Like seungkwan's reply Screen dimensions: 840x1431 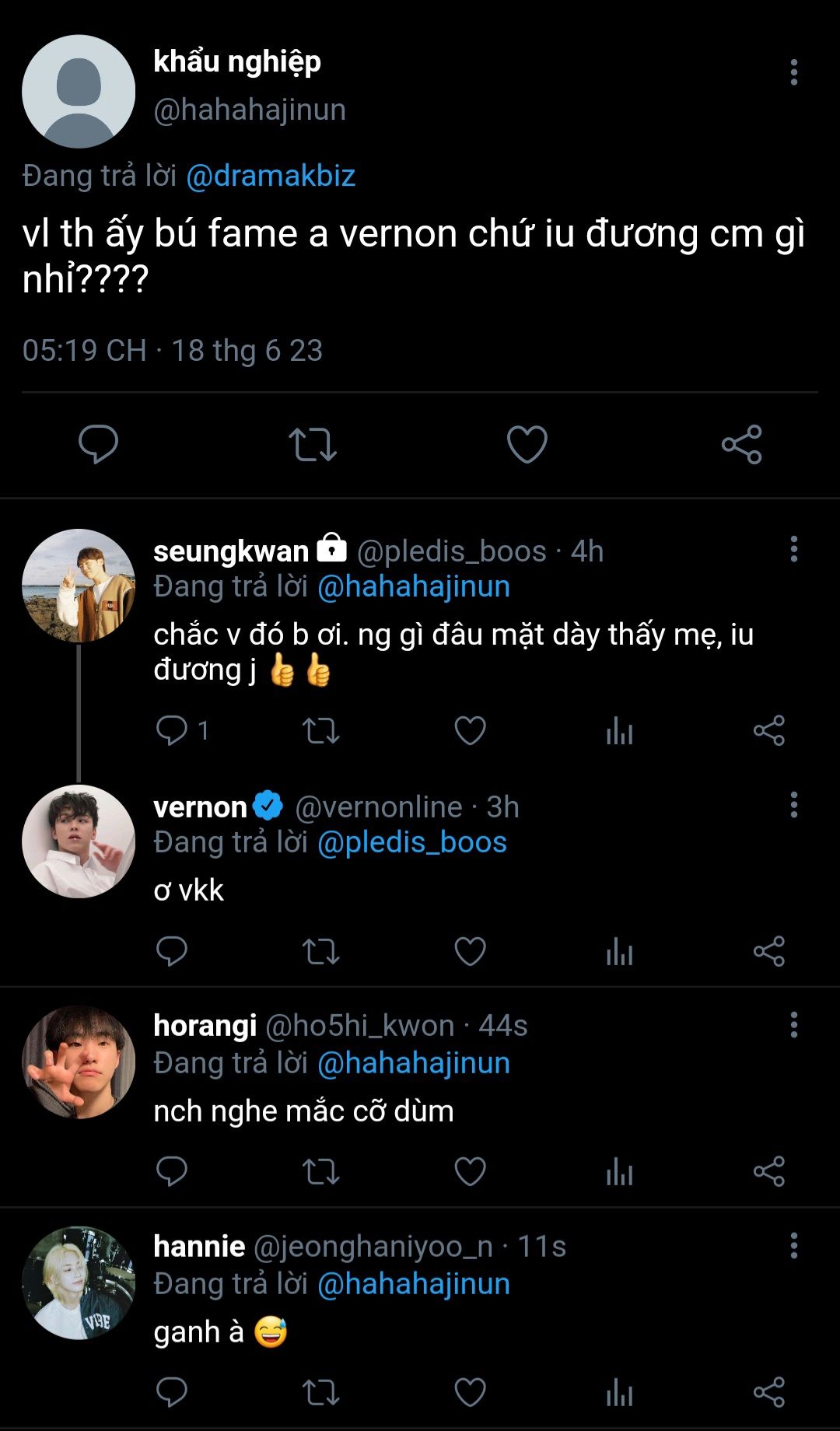coord(470,731)
